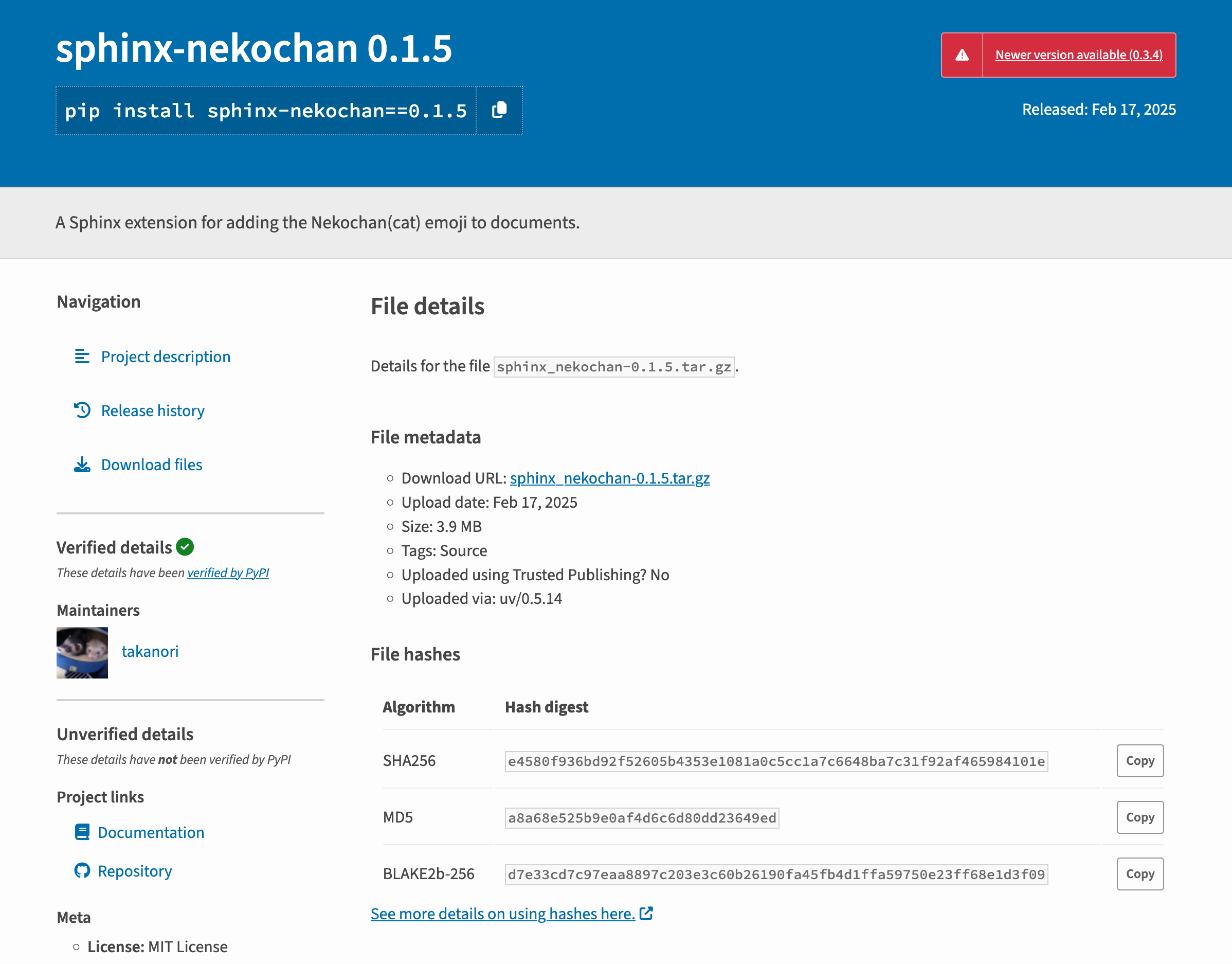This screenshot has height=964, width=1232.
Task: Click the Download files arrow icon
Action: (82, 465)
